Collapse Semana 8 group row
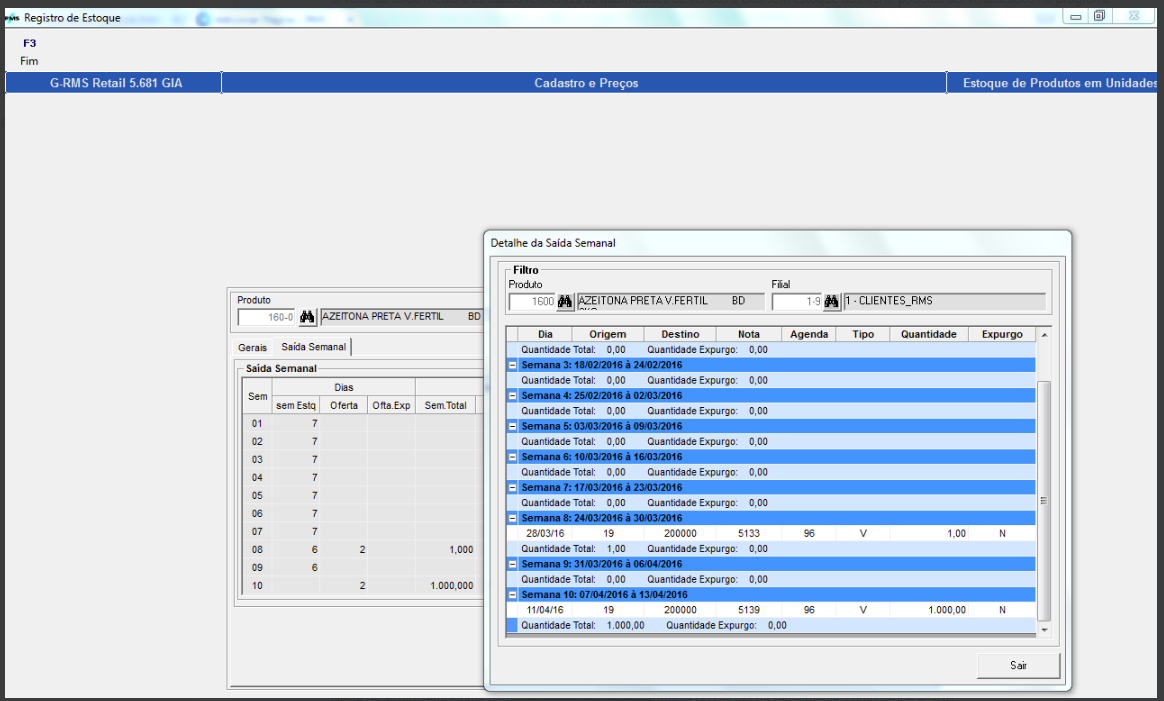 click(x=512, y=518)
